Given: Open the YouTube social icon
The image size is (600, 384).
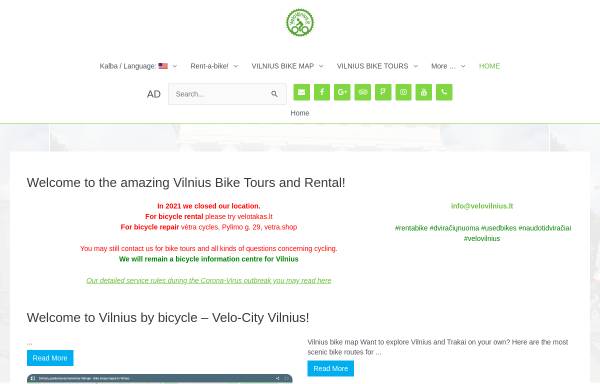Looking at the screenshot, I should point(424,92).
